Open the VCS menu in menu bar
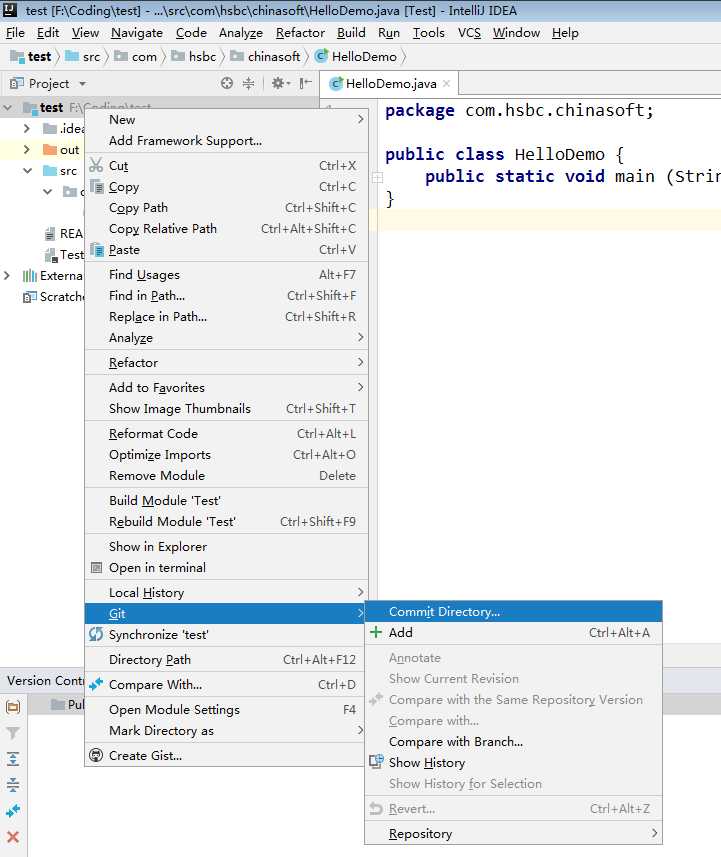The width and height of the screenshot is (721, 857). (469, 33)
